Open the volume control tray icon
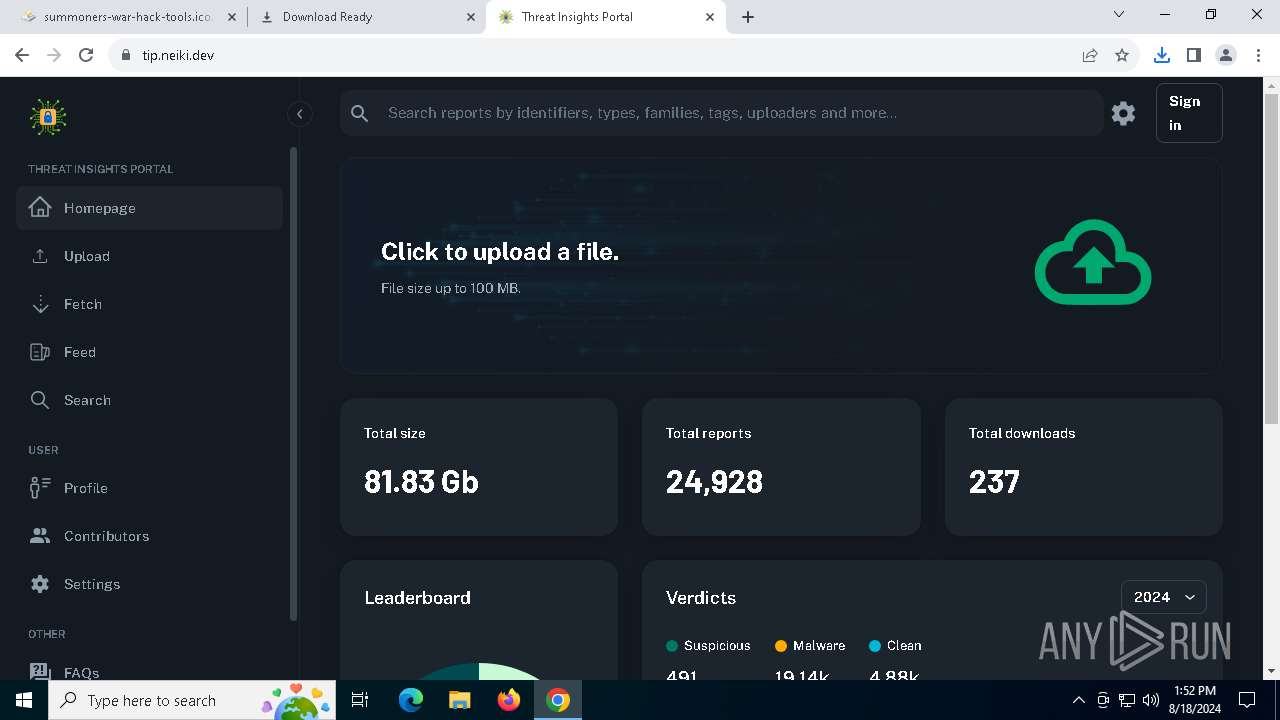The image size is (1280, 720). coord(1150,700)
